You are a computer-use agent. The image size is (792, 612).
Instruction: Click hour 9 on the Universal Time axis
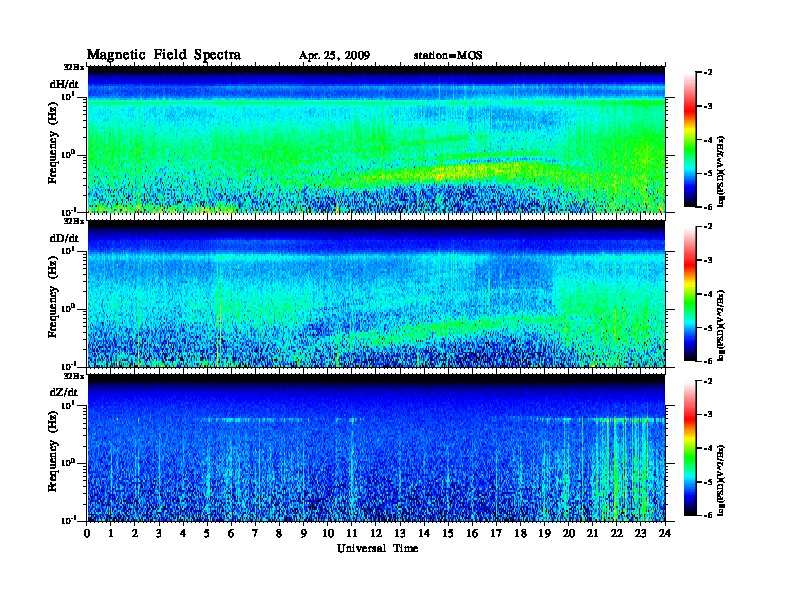(x=304, y=534)
